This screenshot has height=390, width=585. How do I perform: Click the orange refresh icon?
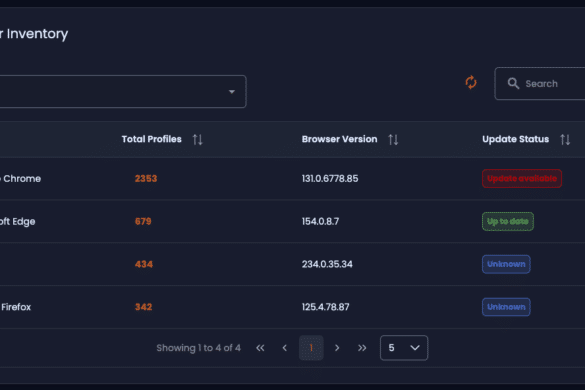tap(471, 82)
